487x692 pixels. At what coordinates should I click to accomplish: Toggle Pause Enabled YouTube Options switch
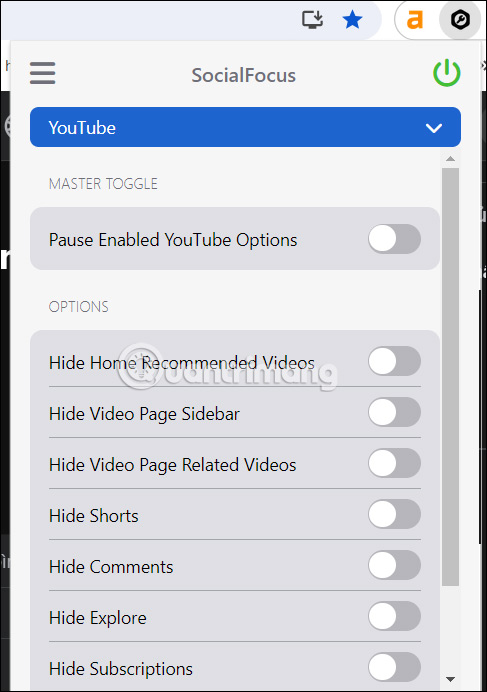click(394, 239)
